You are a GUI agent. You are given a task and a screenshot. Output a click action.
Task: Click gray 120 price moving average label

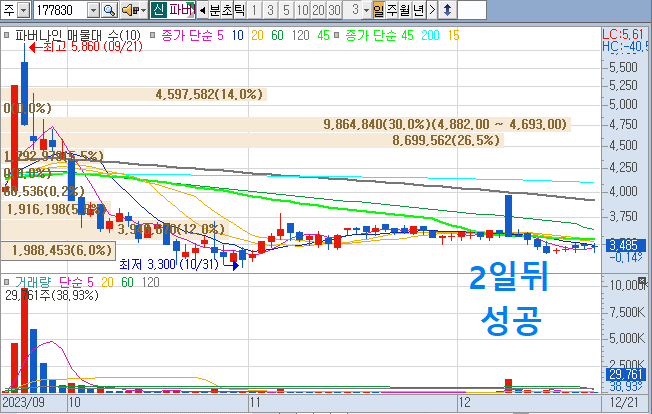pyautogui.click(x=300, y=35)
